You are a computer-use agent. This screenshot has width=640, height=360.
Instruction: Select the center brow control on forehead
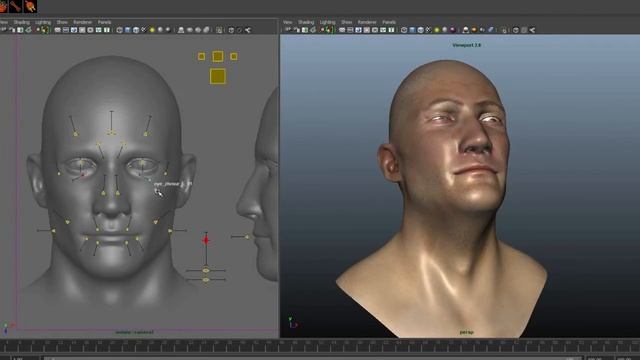(111, 133)
